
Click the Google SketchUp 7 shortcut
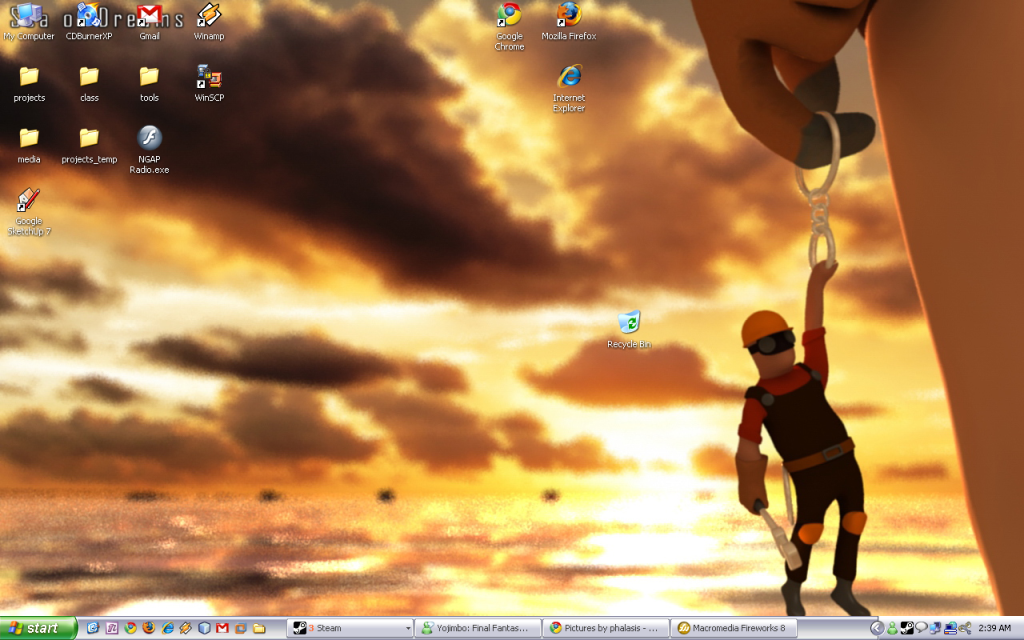(29, 212)
